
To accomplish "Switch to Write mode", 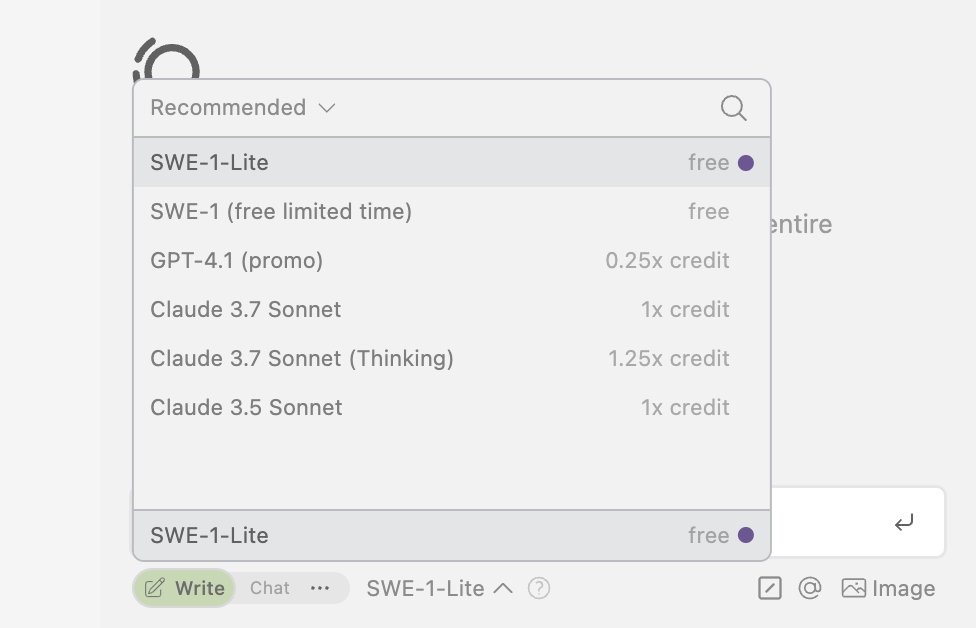I will coord(185,588).
